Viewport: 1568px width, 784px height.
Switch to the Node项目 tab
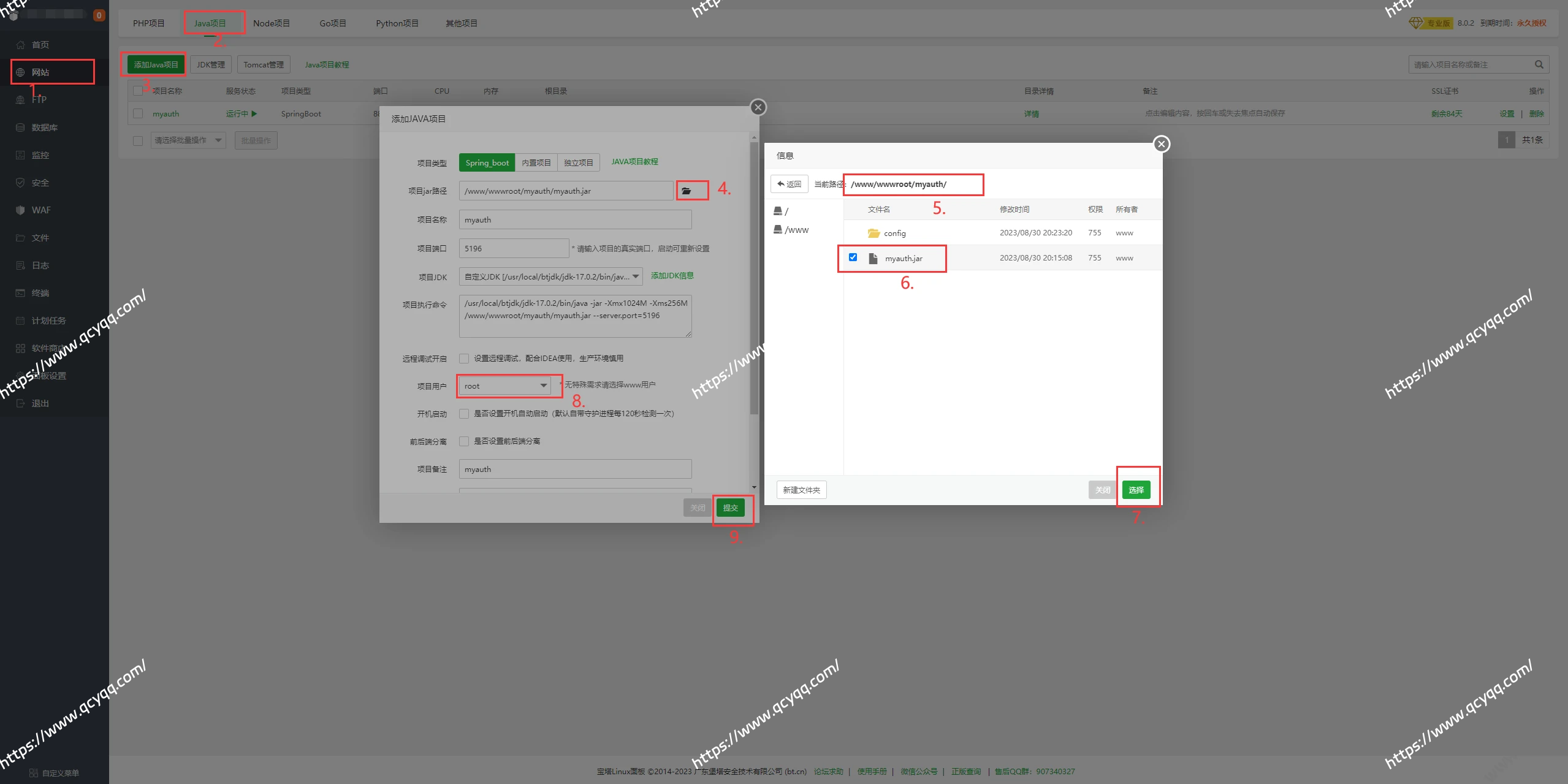pos(271,23)
